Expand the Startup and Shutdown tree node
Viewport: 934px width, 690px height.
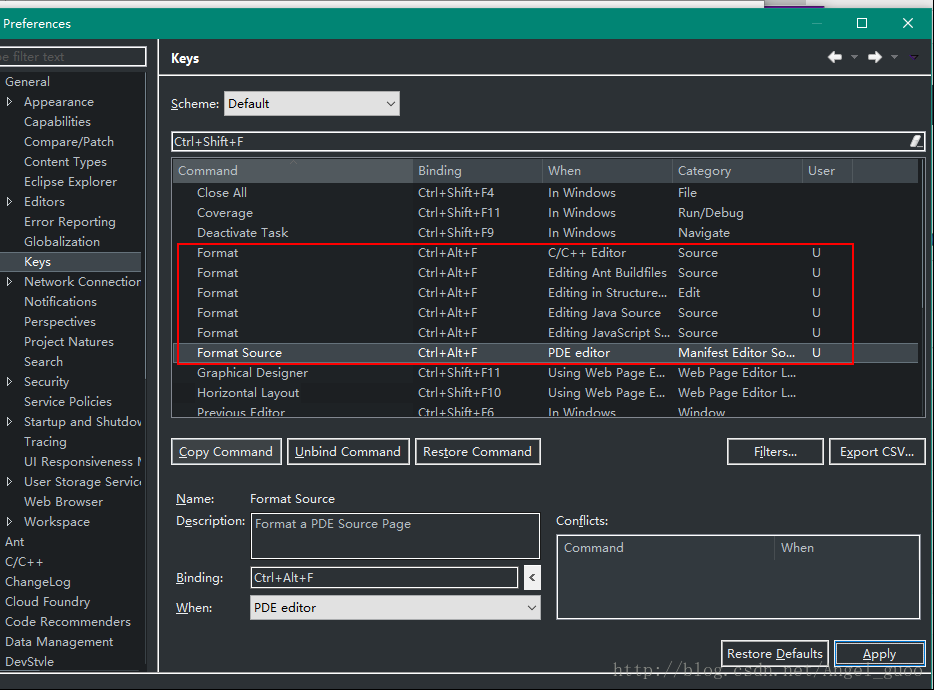pos(9,422)
